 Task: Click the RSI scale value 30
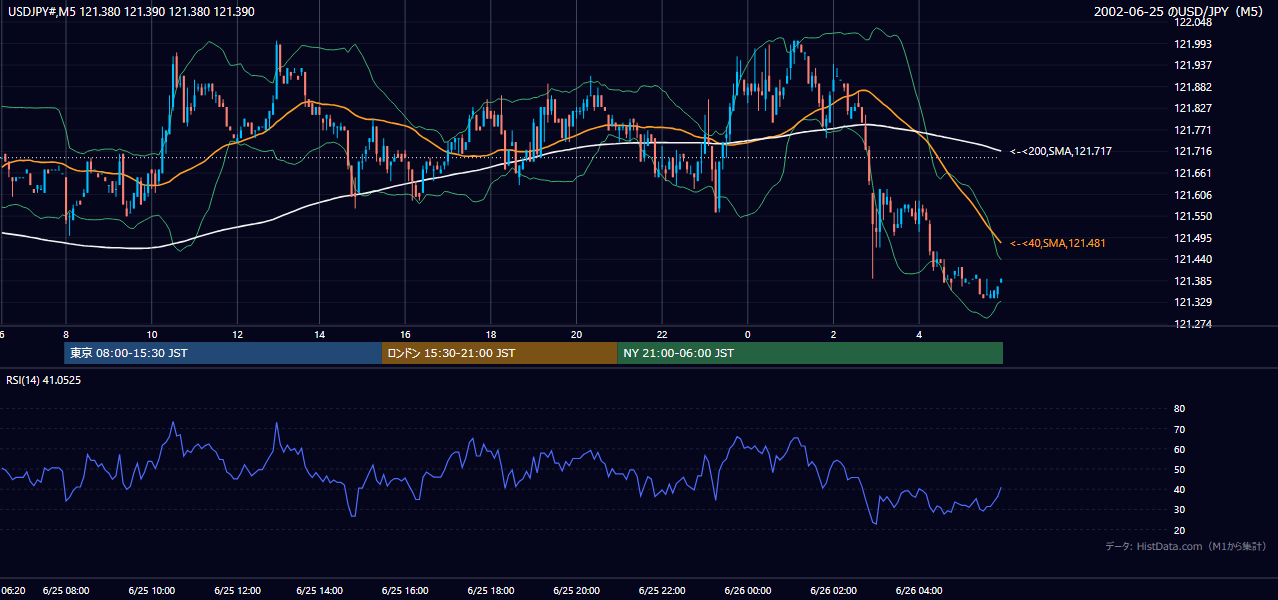(x=1180, y=510)
